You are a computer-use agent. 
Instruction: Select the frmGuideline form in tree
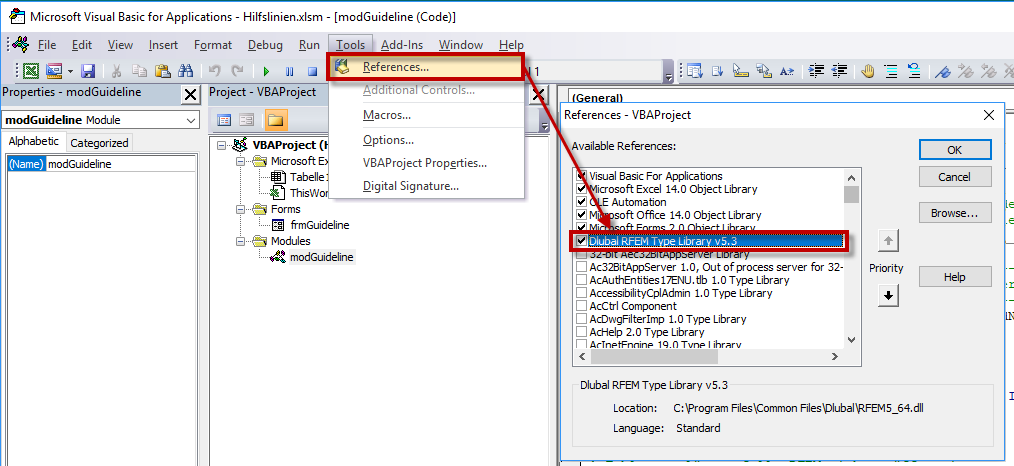319,225
